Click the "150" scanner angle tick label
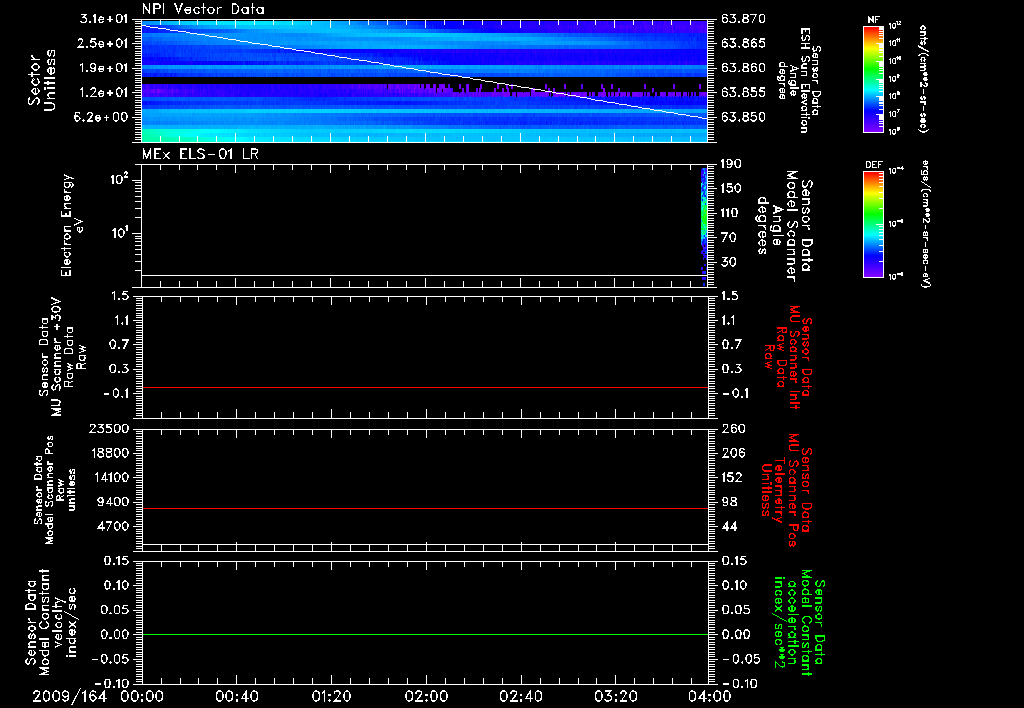This screenshot has width=1024, height=708. coord(731,188)
